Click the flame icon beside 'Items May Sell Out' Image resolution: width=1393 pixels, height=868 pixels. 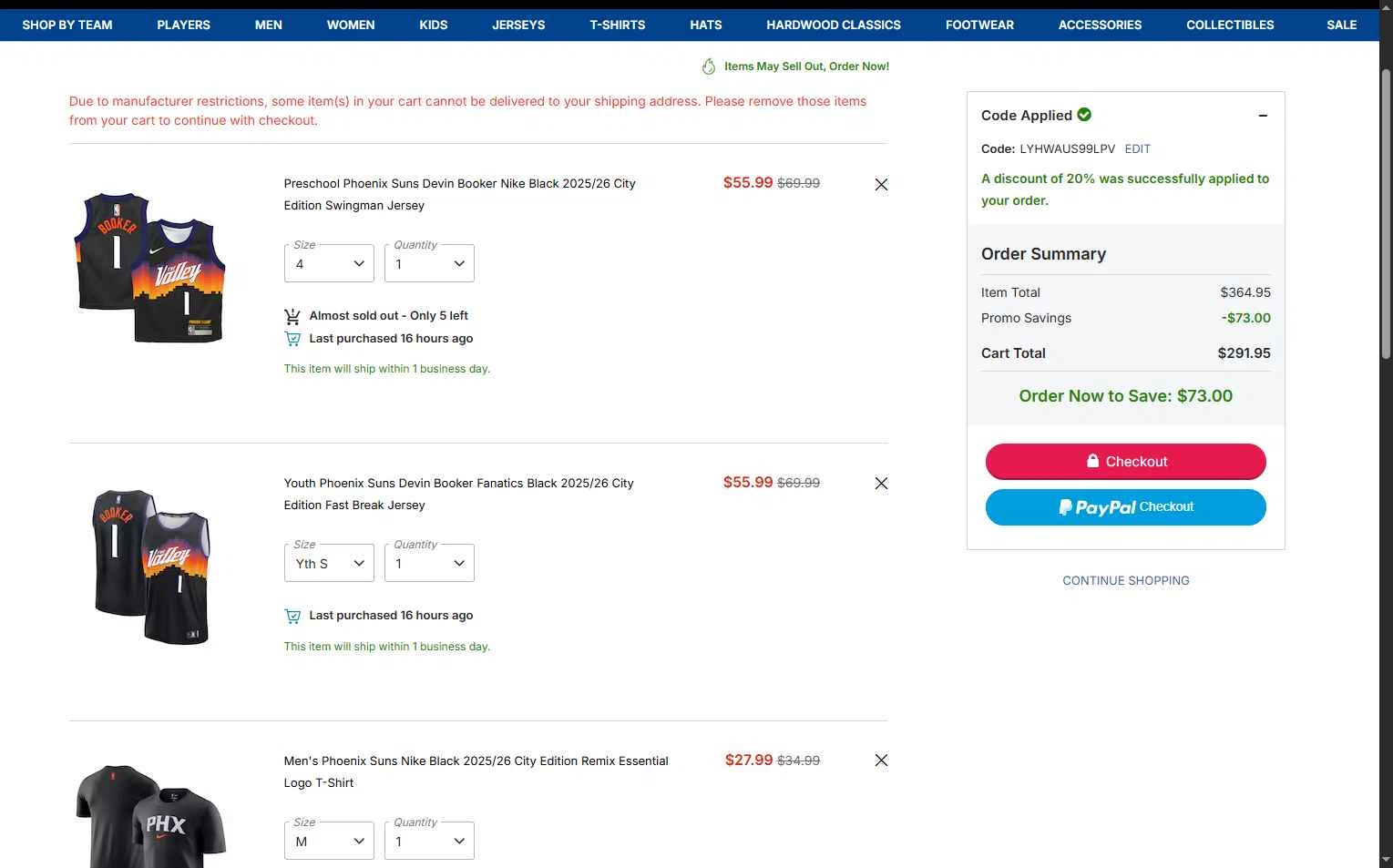(x=709, y=66)
